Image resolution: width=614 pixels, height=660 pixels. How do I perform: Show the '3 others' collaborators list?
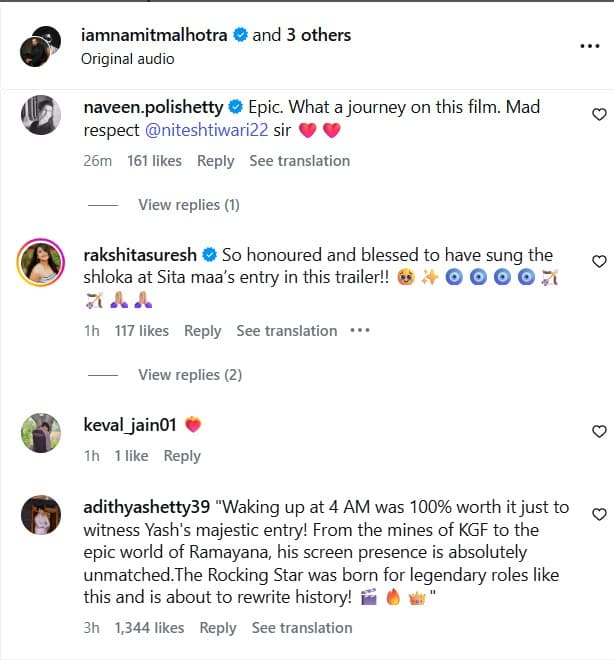pos(319,35)
